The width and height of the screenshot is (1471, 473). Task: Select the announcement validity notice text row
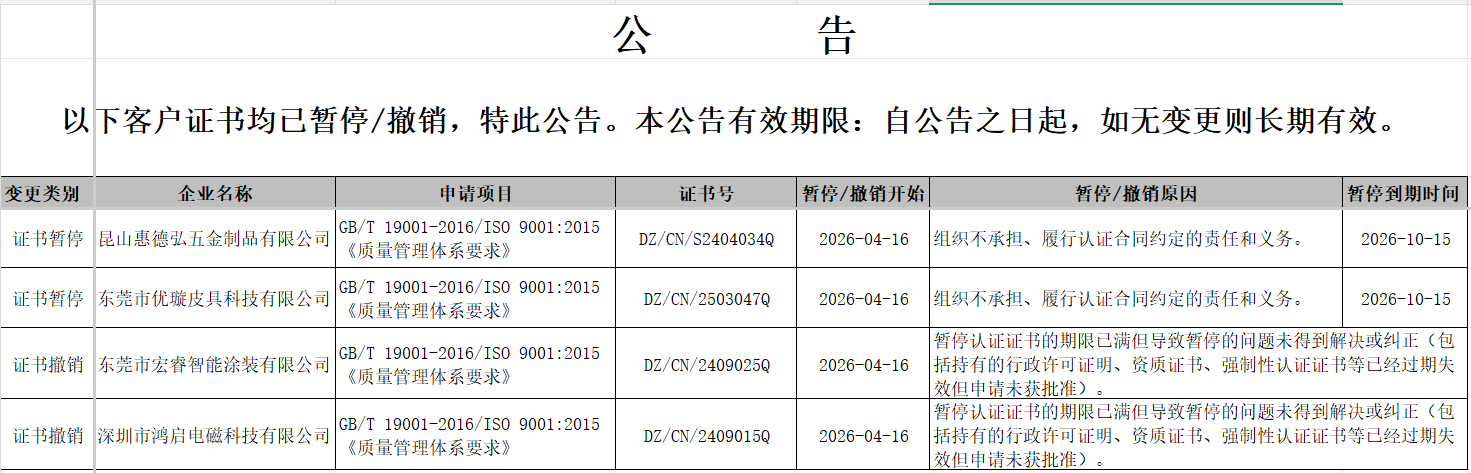coord(728,122)
